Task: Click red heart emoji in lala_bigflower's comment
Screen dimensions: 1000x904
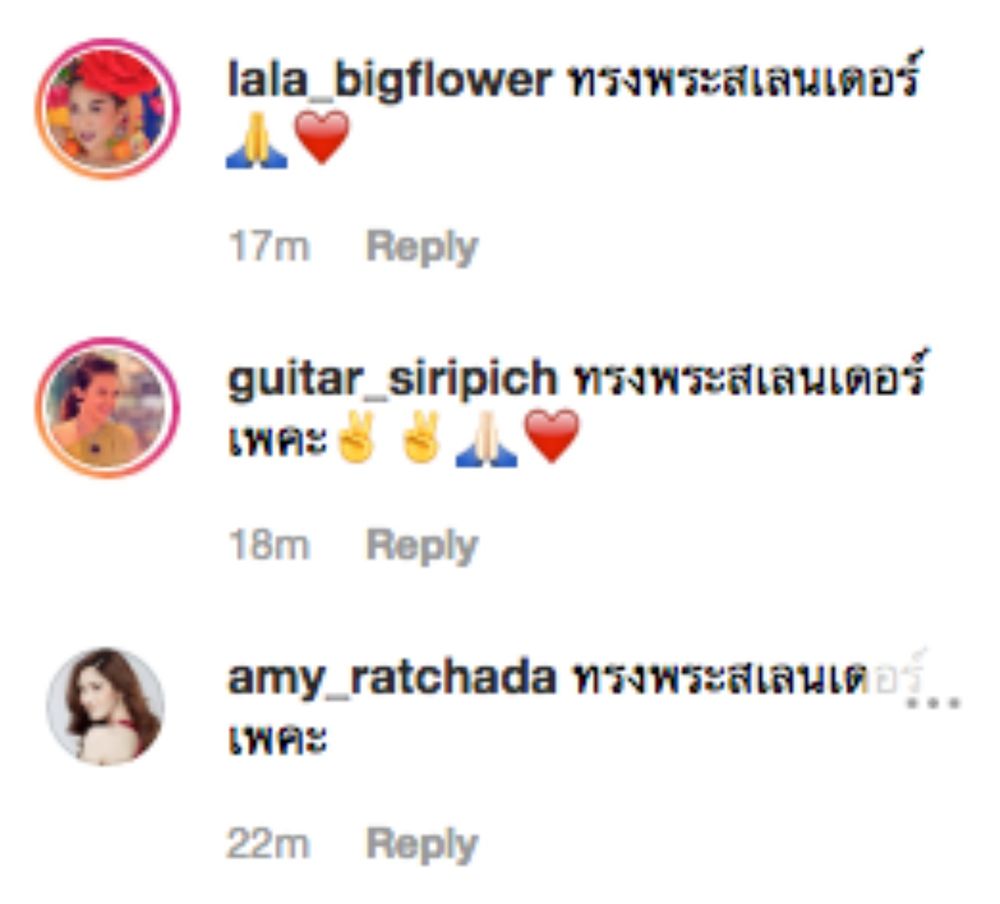Action: 322,137
